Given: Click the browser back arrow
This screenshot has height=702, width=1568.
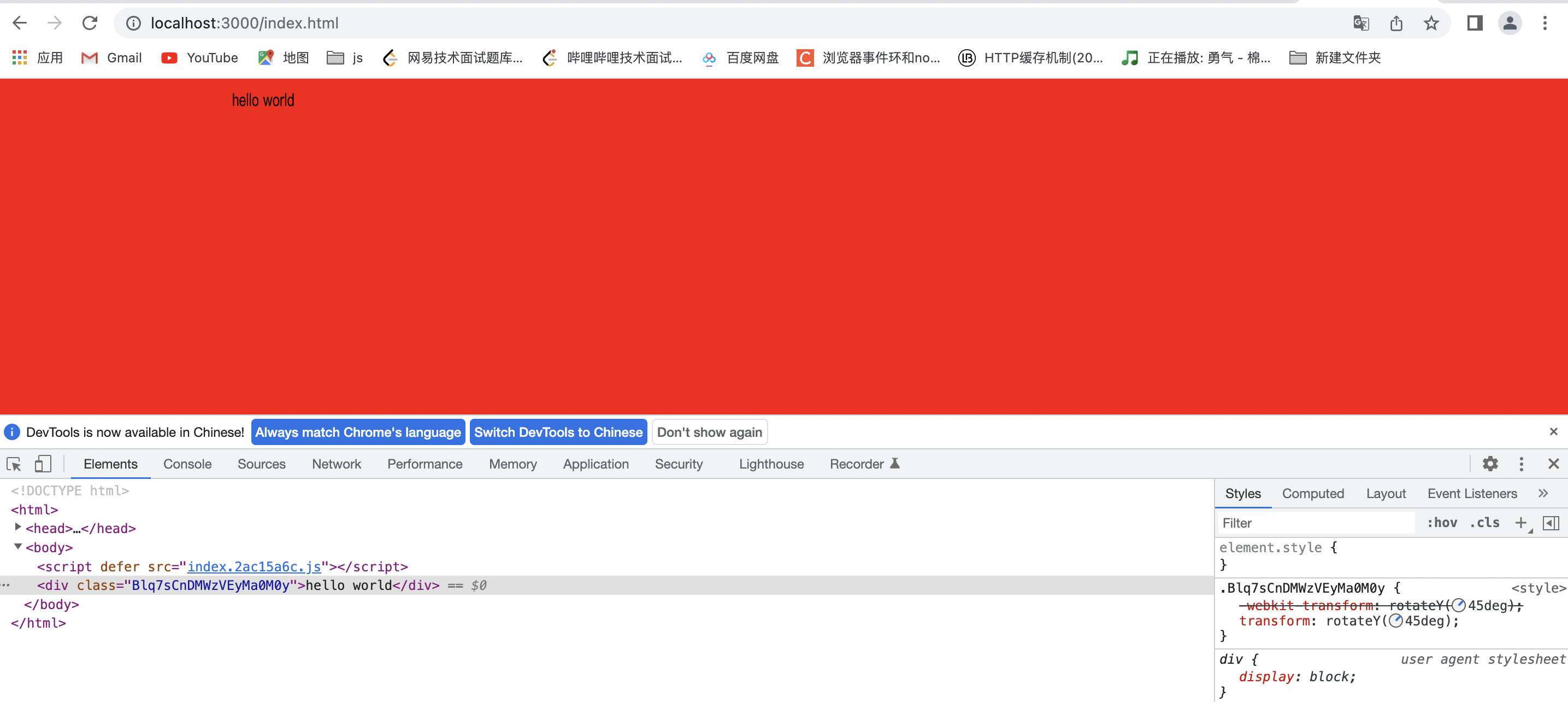Looking at the screenshot, I should pyautogui.click(x=20, y=23).
